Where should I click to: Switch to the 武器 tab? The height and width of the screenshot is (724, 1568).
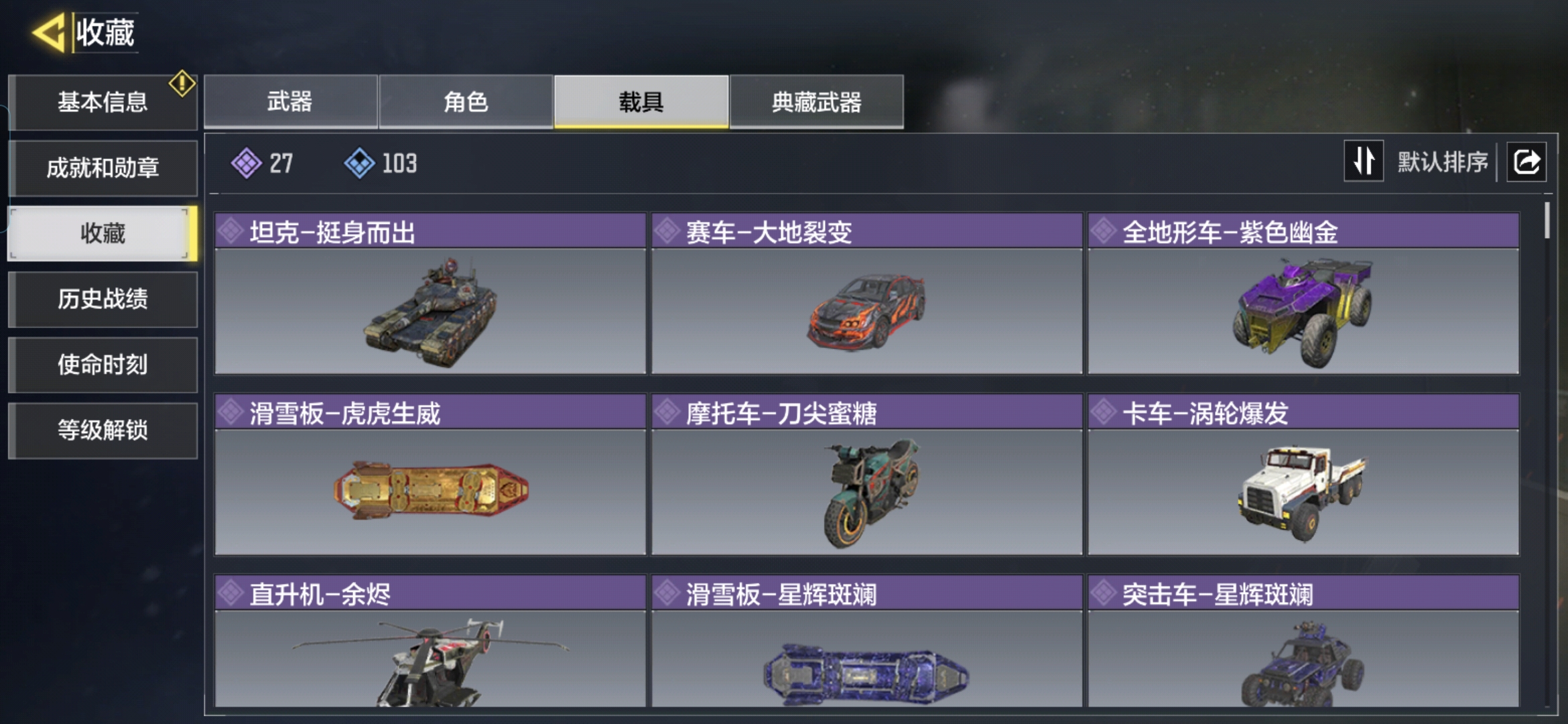pyautogui.click(x=290, y=101)
